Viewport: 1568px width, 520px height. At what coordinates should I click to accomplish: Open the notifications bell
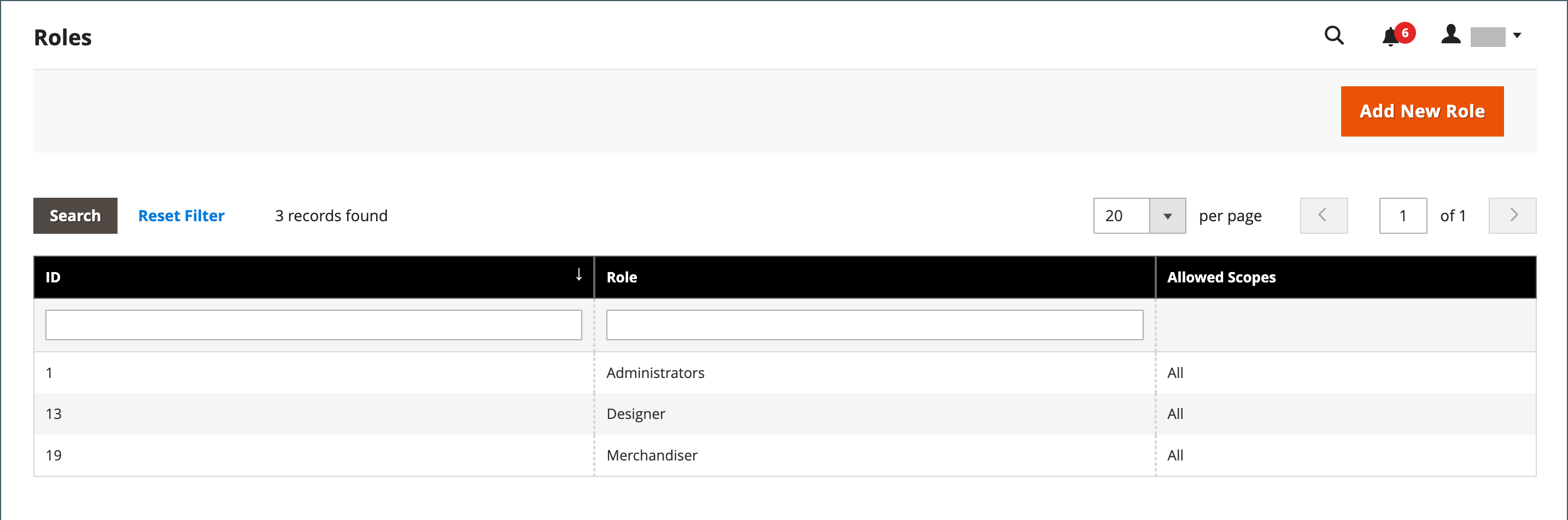pos(1390,37)
